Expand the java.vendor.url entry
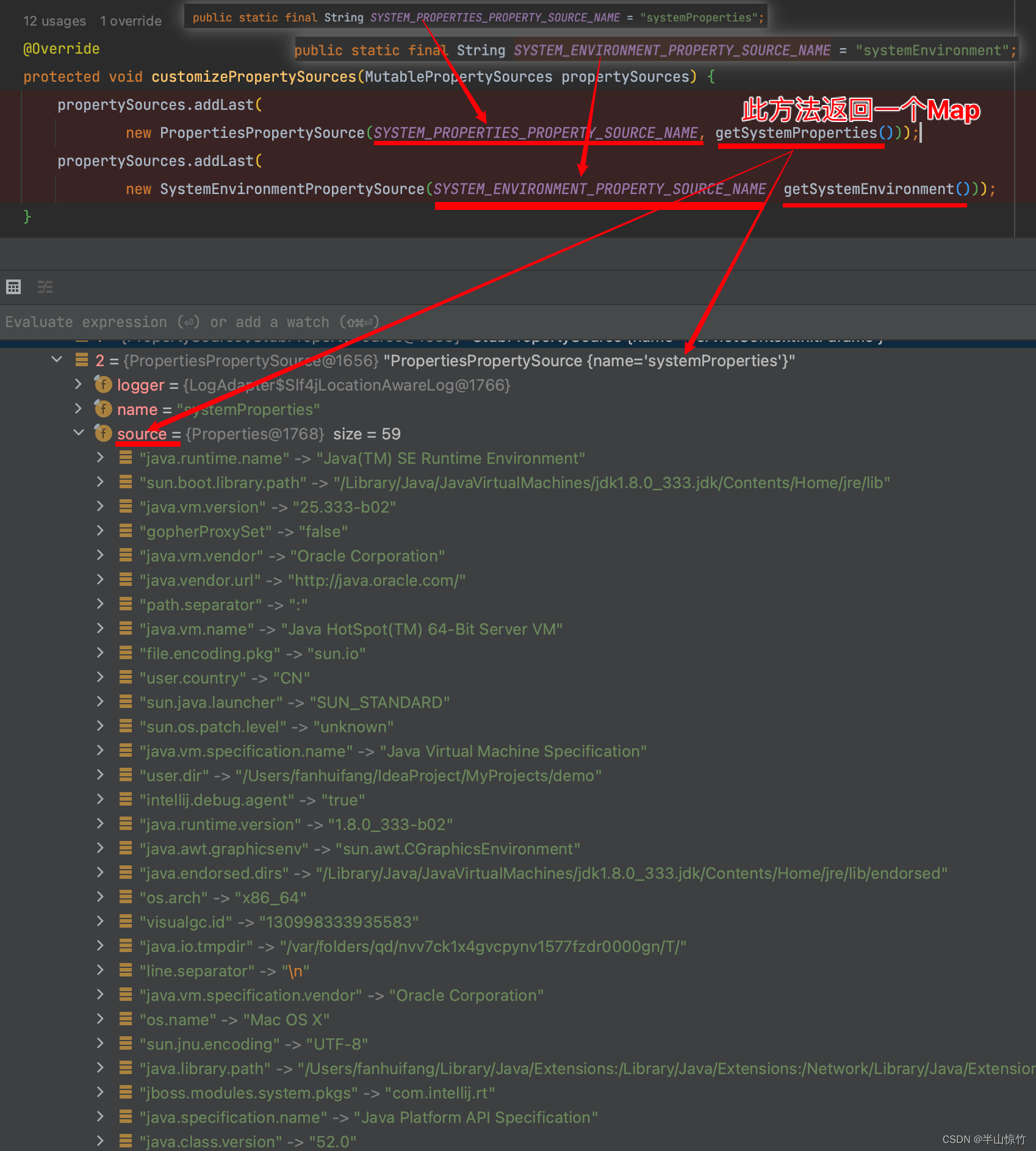This screenshot has height=1151, width=1036. pyautogui.click(x=101, y=580)
